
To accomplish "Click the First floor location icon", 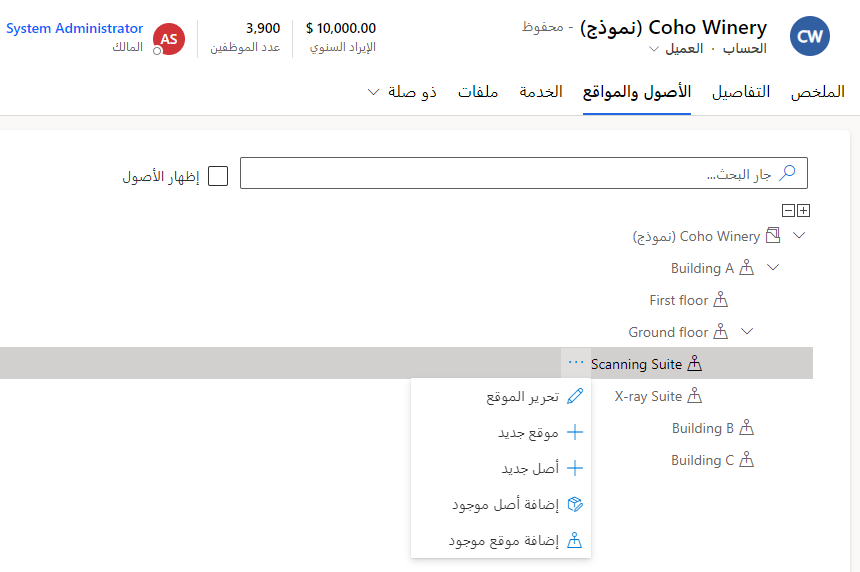I will coord(720,299).
